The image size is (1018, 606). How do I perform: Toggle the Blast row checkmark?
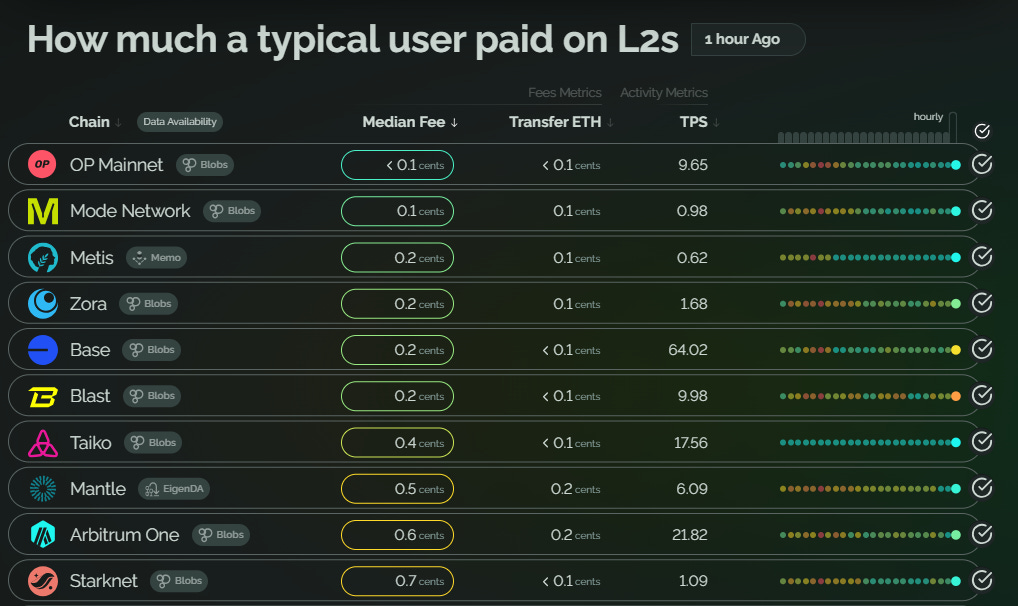pyautogui.click(x=982, y=396)
